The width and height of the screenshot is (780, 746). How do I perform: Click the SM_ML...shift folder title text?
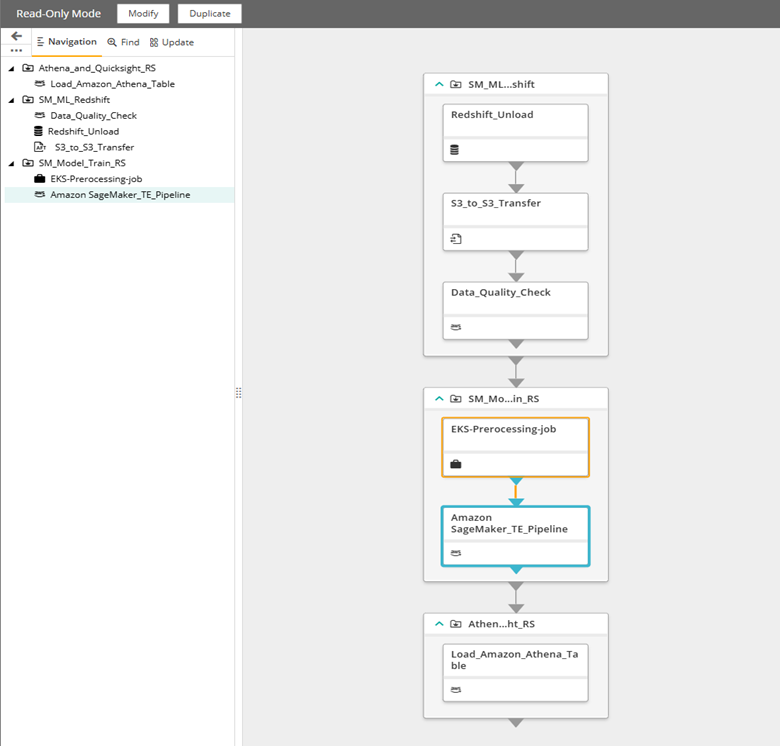coord(501,85)
